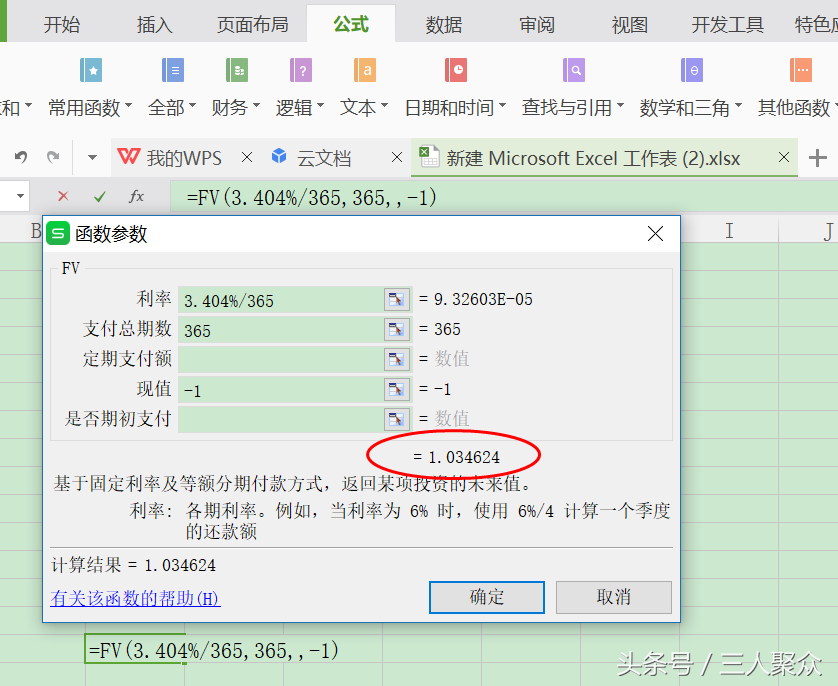838x686 pixels.
Task: Click range selector icon for 现值
Action: click(397, 389)
